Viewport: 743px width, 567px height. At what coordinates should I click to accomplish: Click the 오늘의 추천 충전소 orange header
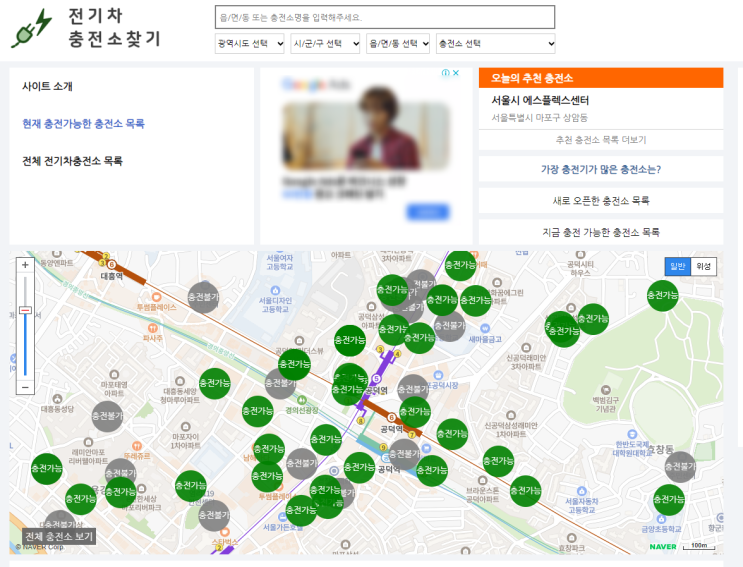coord(601,78)
